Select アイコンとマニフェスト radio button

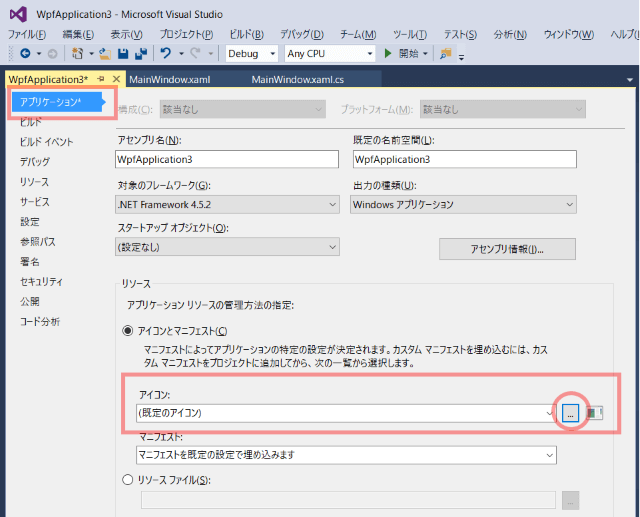pos(128,331)
